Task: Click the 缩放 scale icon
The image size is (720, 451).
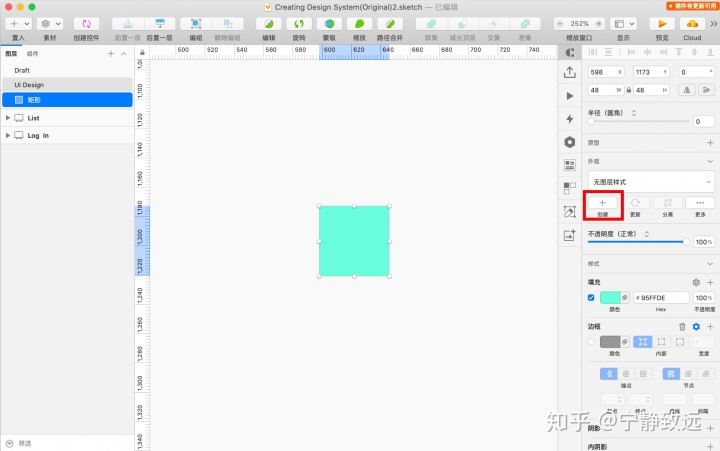Action: (x=360, y=24)
